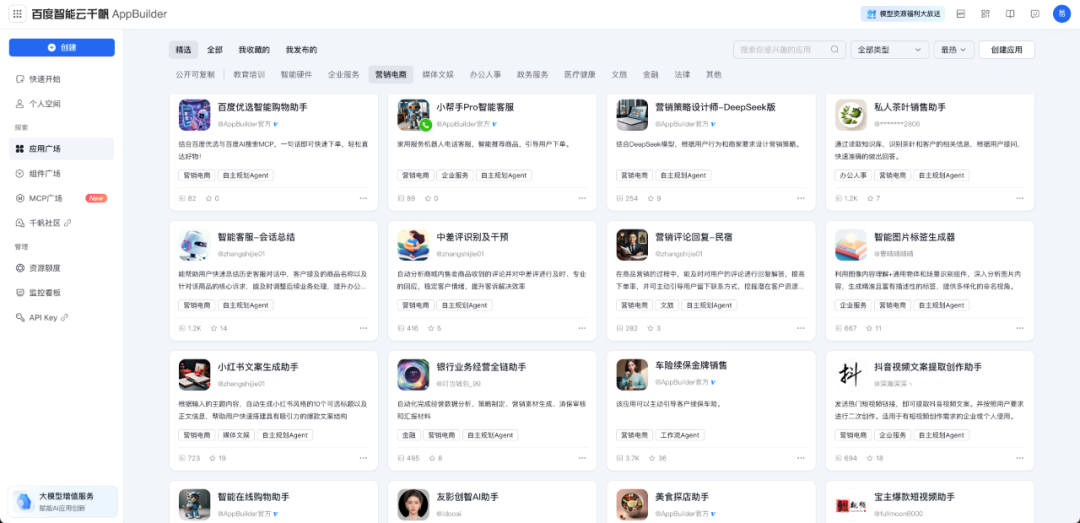Viewport: 1080px width, 523px height.
Task: Star the 小红书文案生成助手 card
Action: (x=212, y=458)
